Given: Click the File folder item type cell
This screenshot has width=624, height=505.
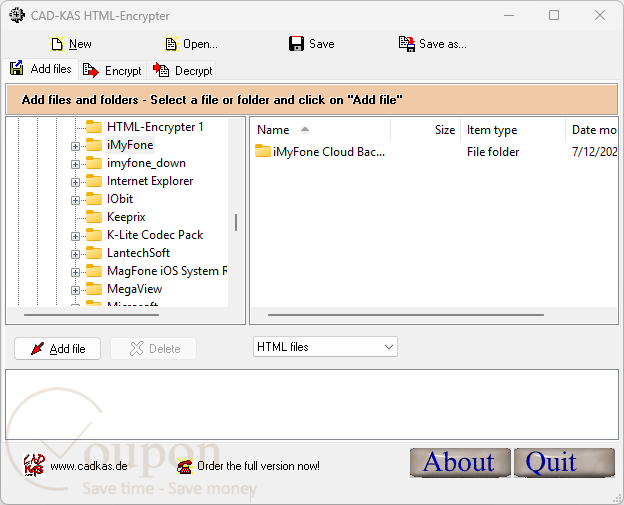Looking at the screenshot, I should point(493,152).
